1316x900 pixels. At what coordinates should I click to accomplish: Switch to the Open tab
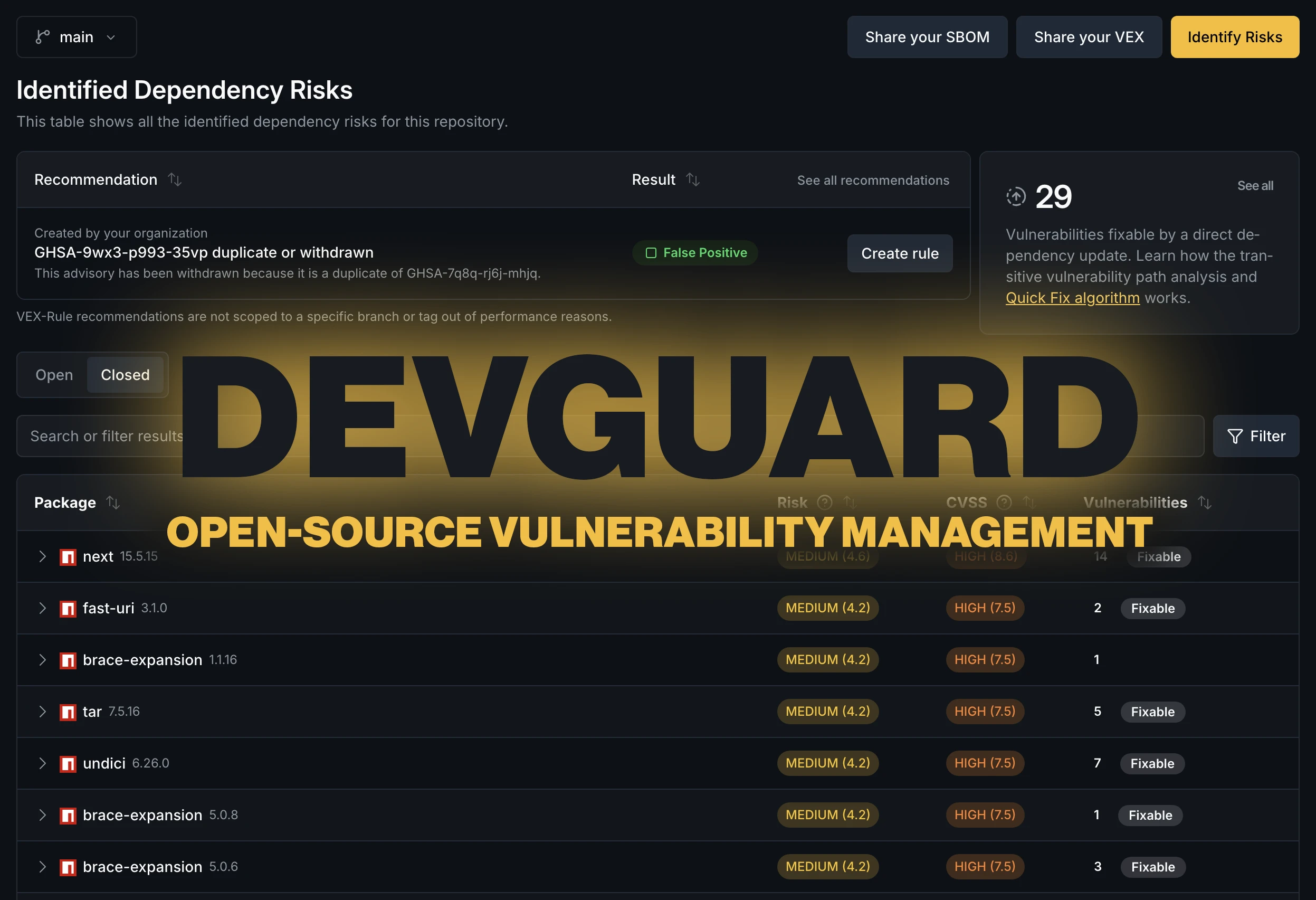click(x=54, y=375)
